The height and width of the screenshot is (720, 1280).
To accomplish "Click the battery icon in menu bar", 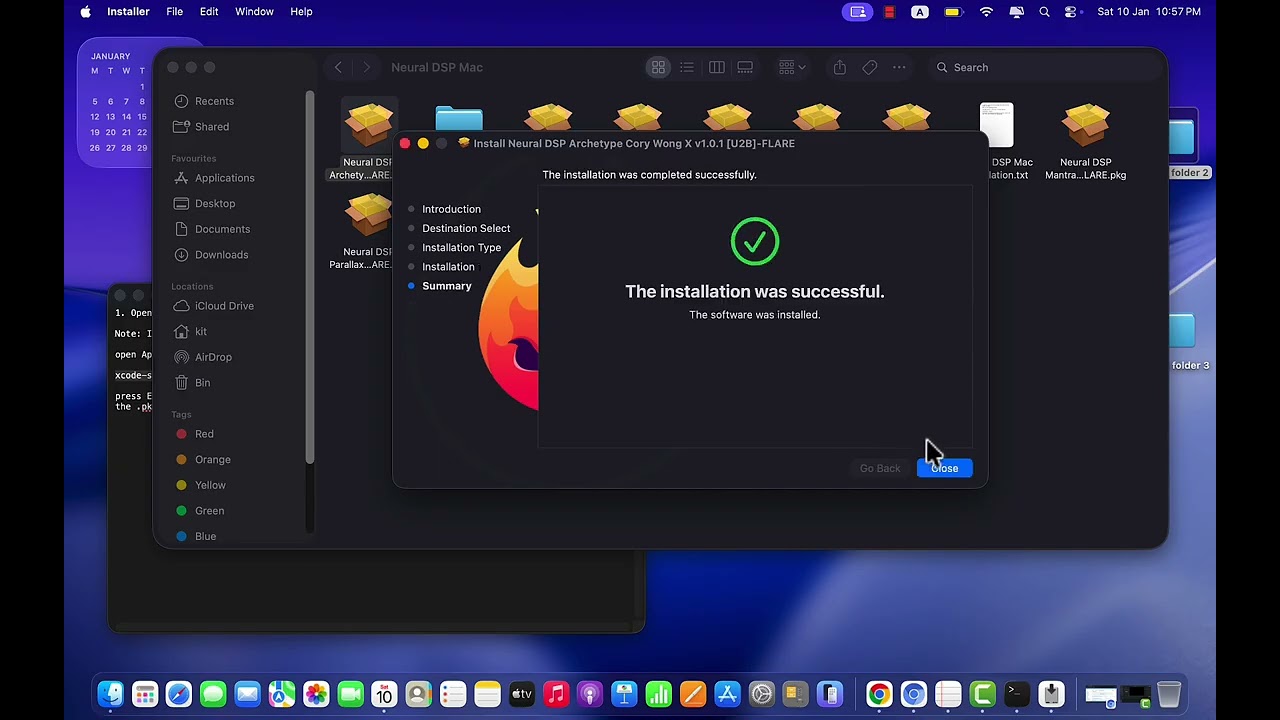I will [x=953, y=12].
